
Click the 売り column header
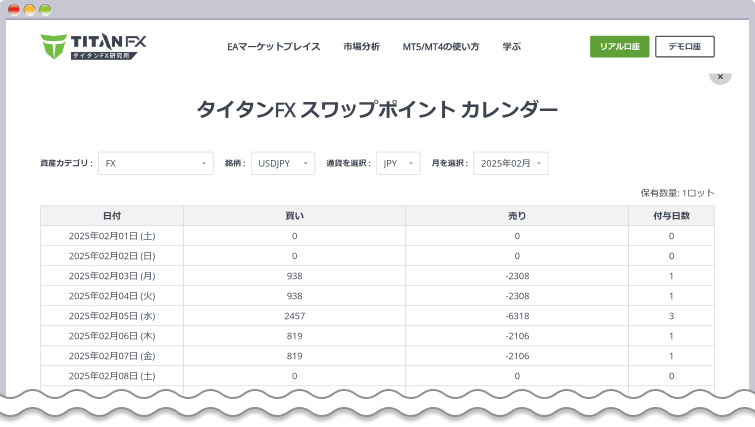click(517, 216)
